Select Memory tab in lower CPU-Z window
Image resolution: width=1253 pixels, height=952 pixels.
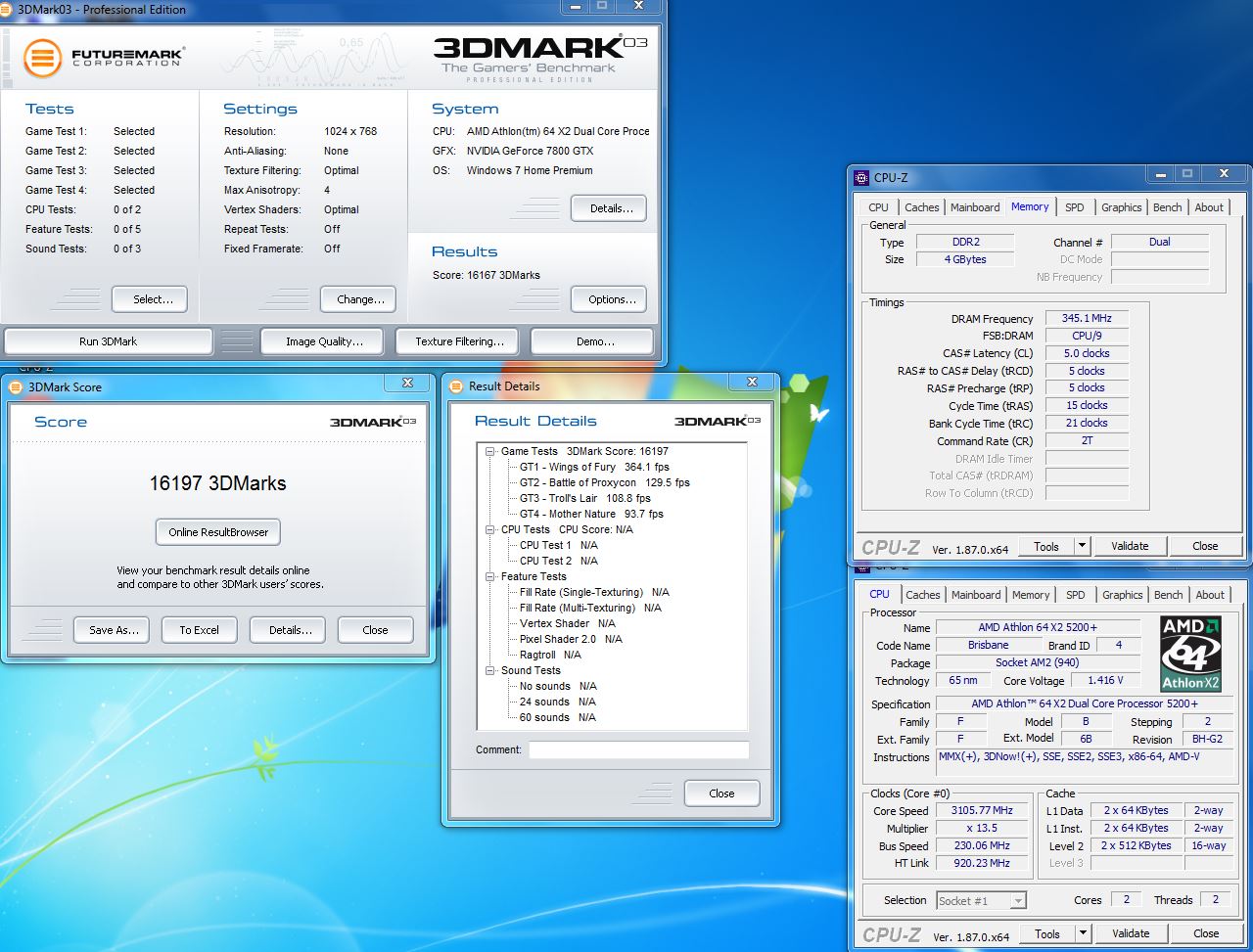click(1031, 595)
